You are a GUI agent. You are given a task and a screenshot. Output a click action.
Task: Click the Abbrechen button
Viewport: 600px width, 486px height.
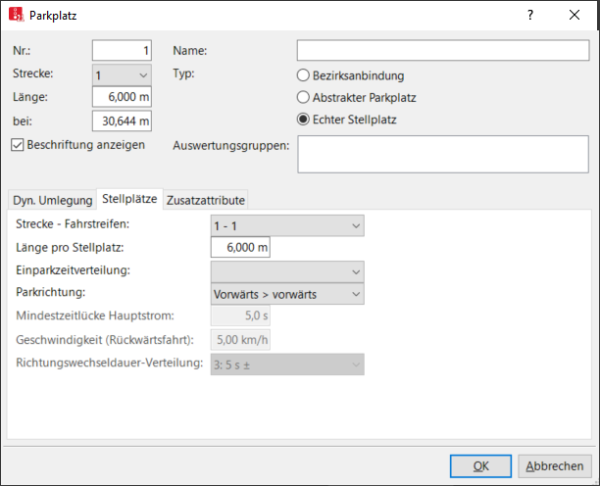coord(554,466)
